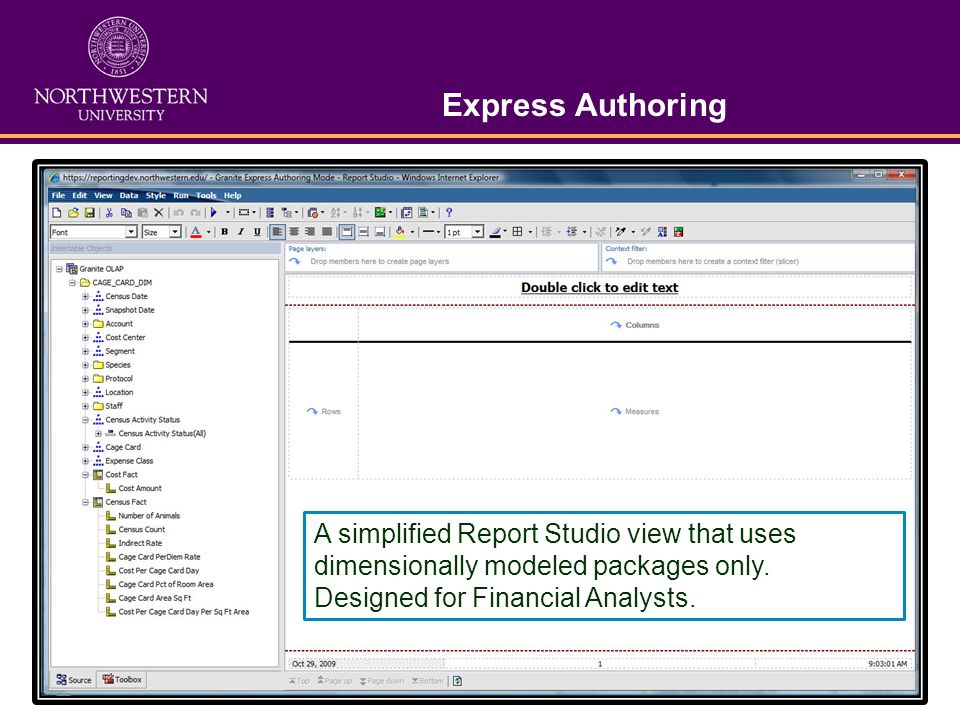Image resolution: width=960 pixels, height=720 pixels.
Task: Click the Undo arrow icon
Action: coord(178,212)
